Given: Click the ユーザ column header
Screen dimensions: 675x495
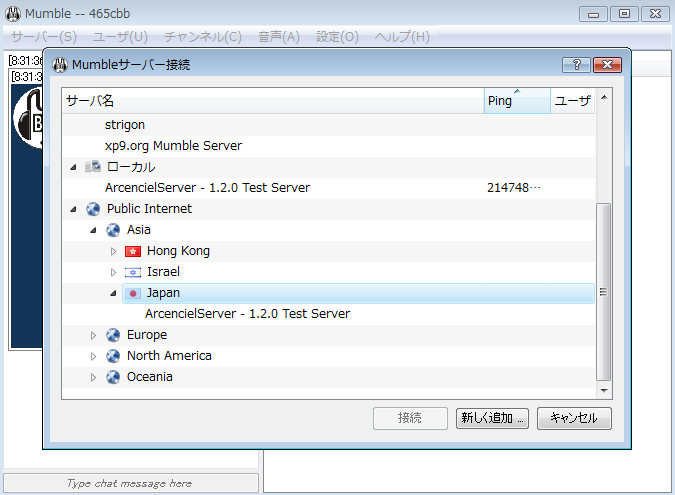Looking at the screenshot, I should click(x=573, y=101).
